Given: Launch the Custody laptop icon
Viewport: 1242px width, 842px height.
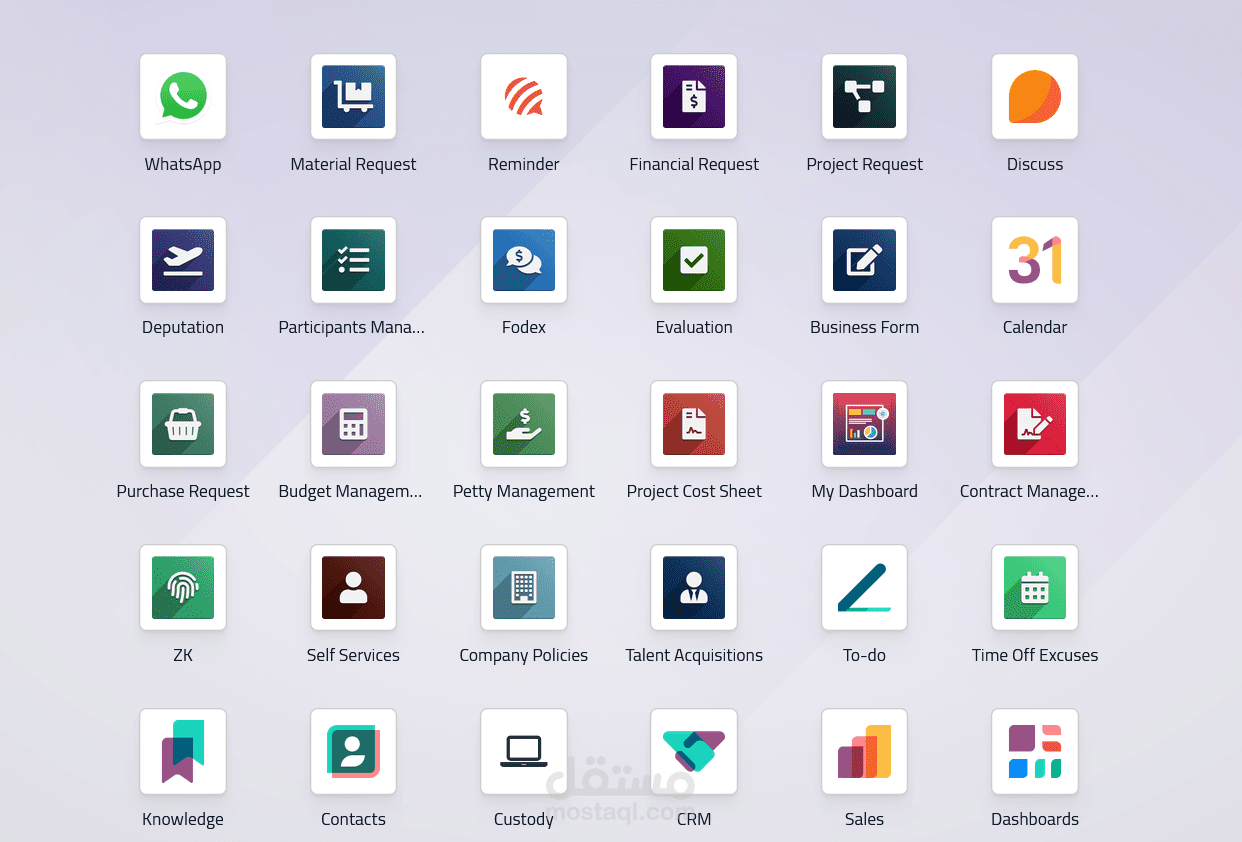Looking at the screenshot, I should point(524,752).
